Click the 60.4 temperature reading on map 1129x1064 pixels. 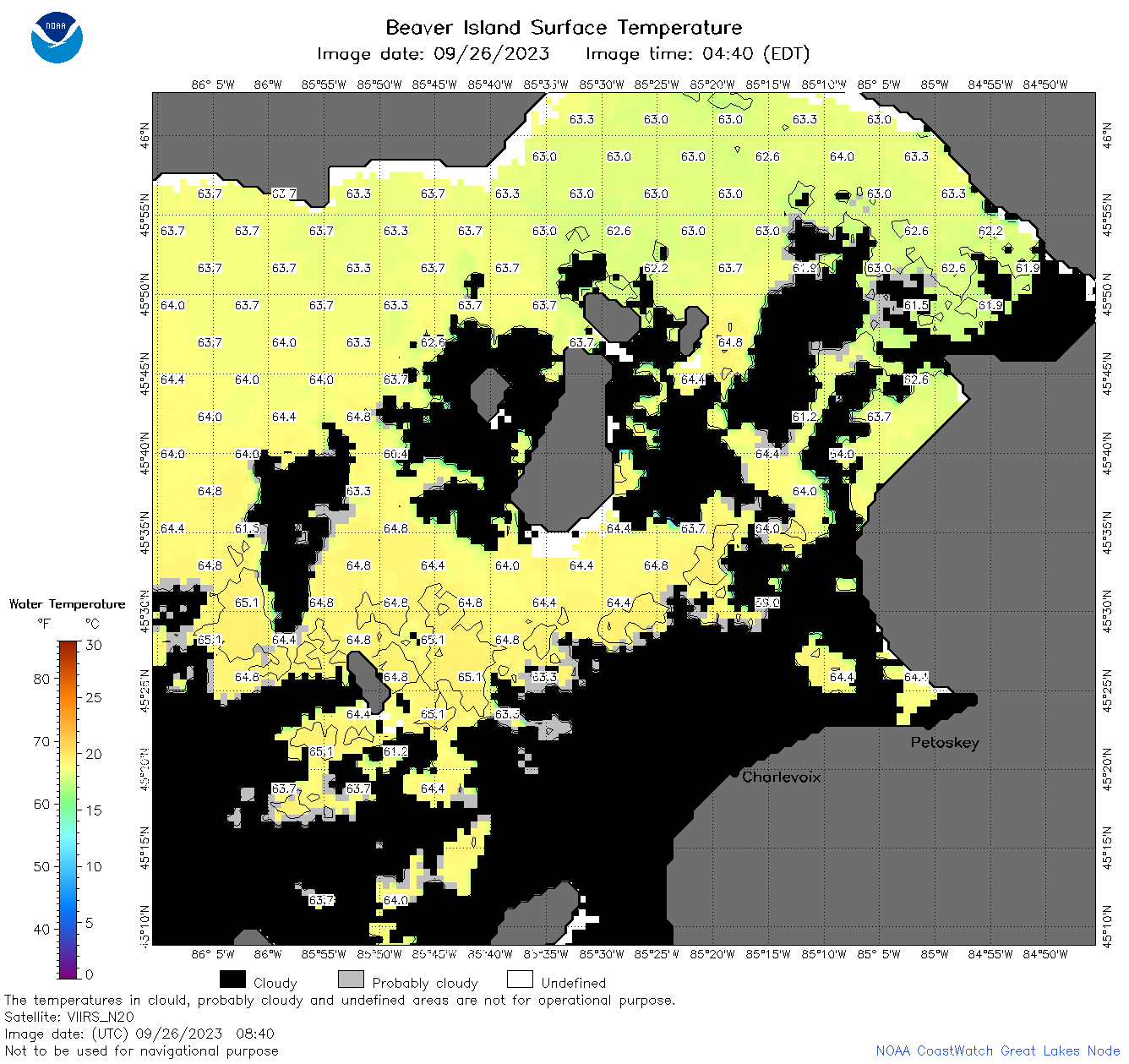(395, 454)
